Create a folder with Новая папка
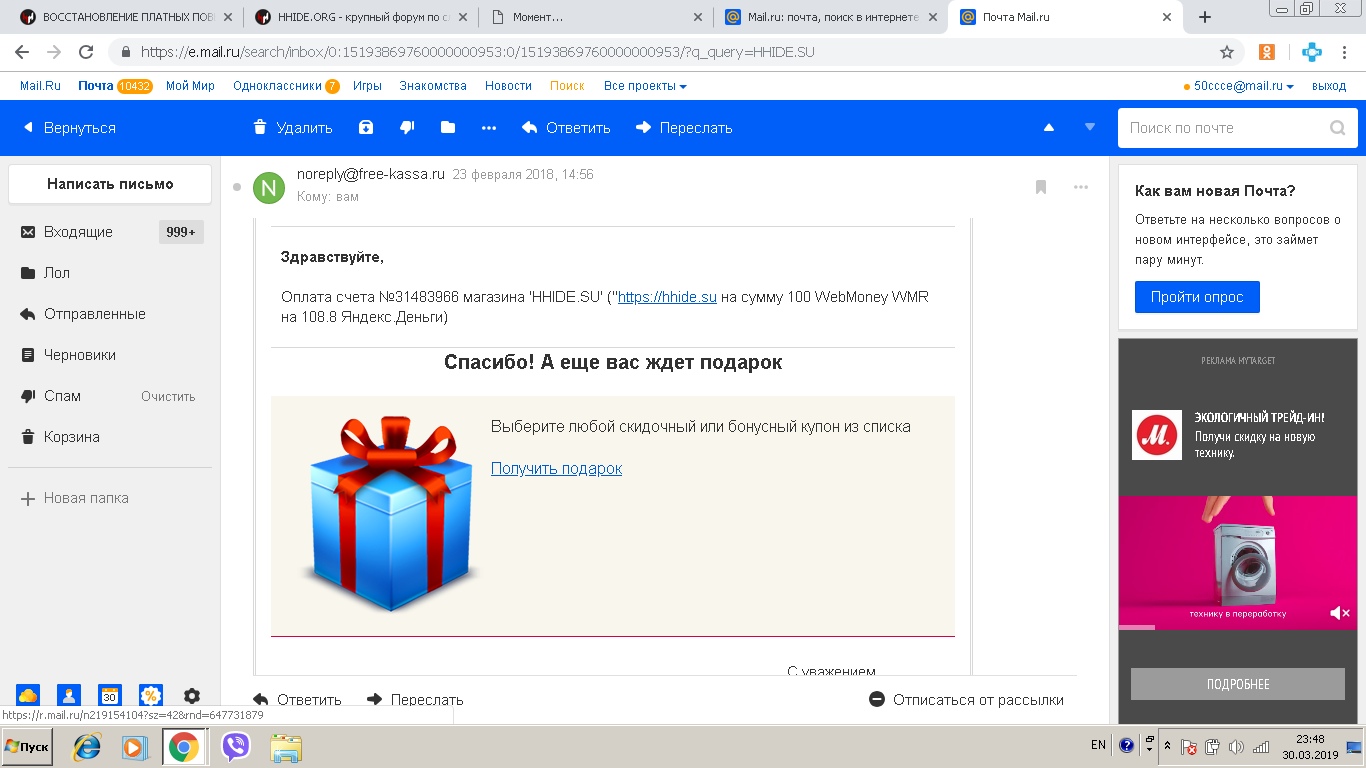The height and width of the screenshot is (768, 1366). tap(75, 498)
